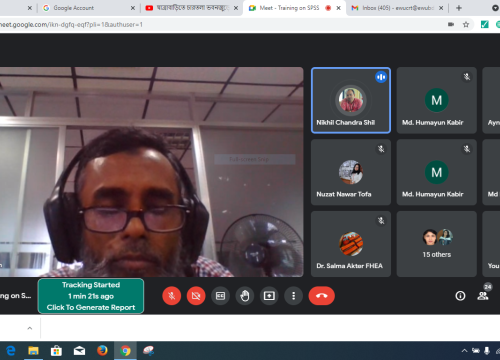This screenshot has width=500, height=360.
Task: Open the 15 others participants tile
Action: point(437,244)
